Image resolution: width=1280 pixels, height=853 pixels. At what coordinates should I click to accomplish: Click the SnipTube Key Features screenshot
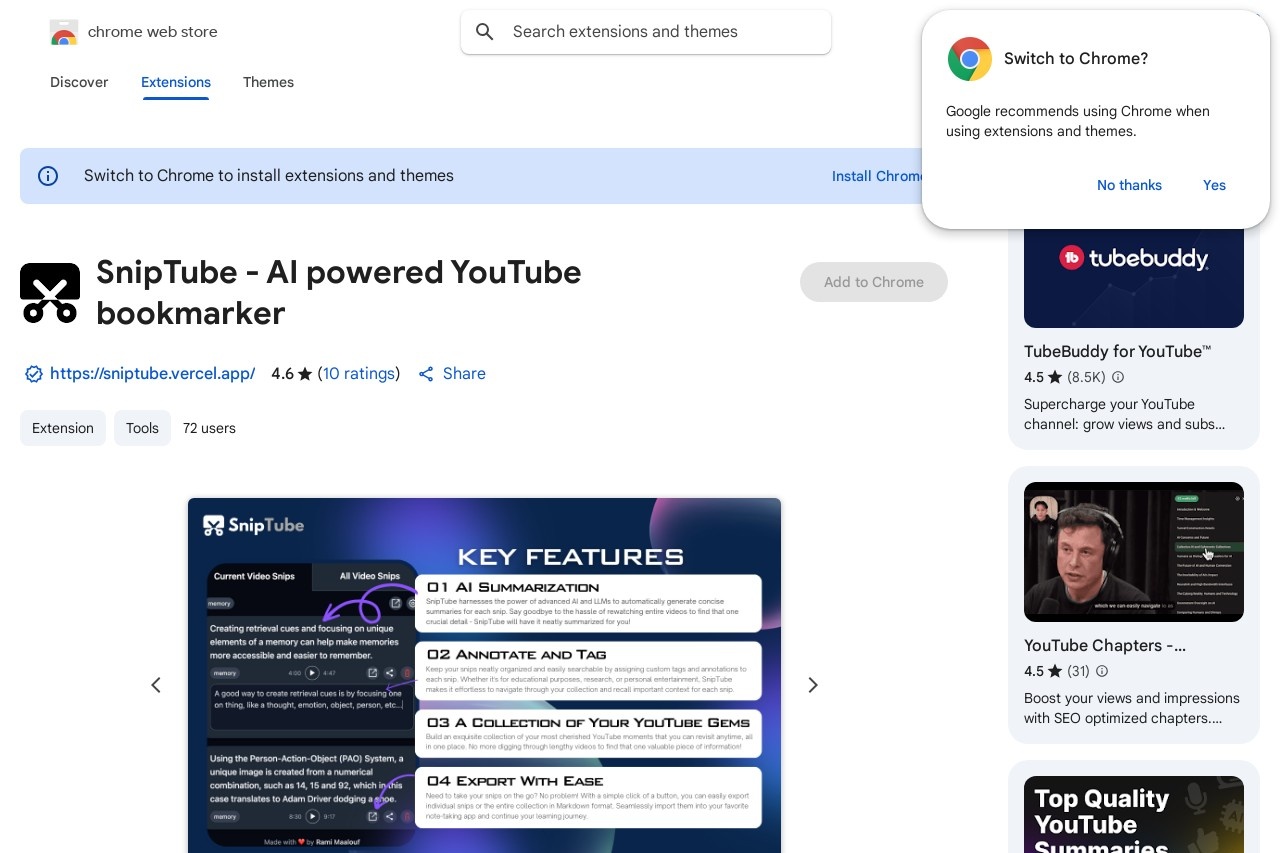[x=484, y=675]
